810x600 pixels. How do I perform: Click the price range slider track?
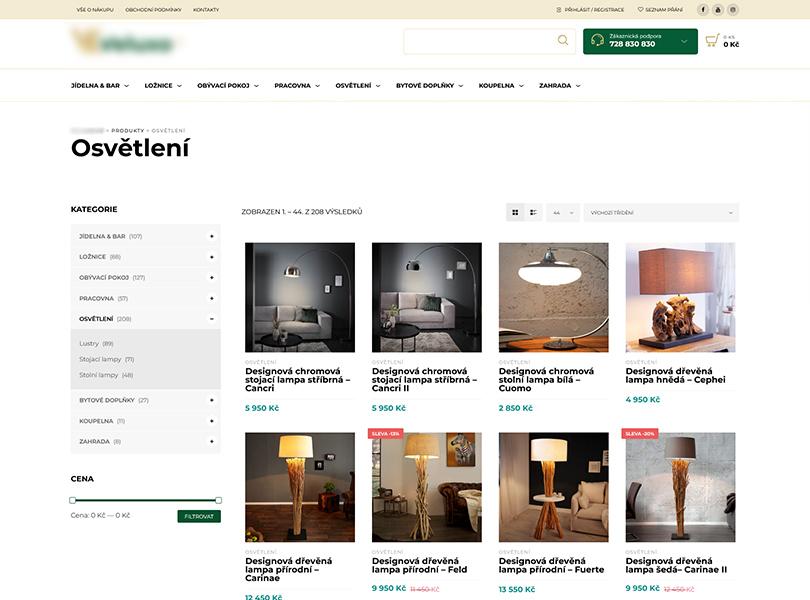[145, 500]
